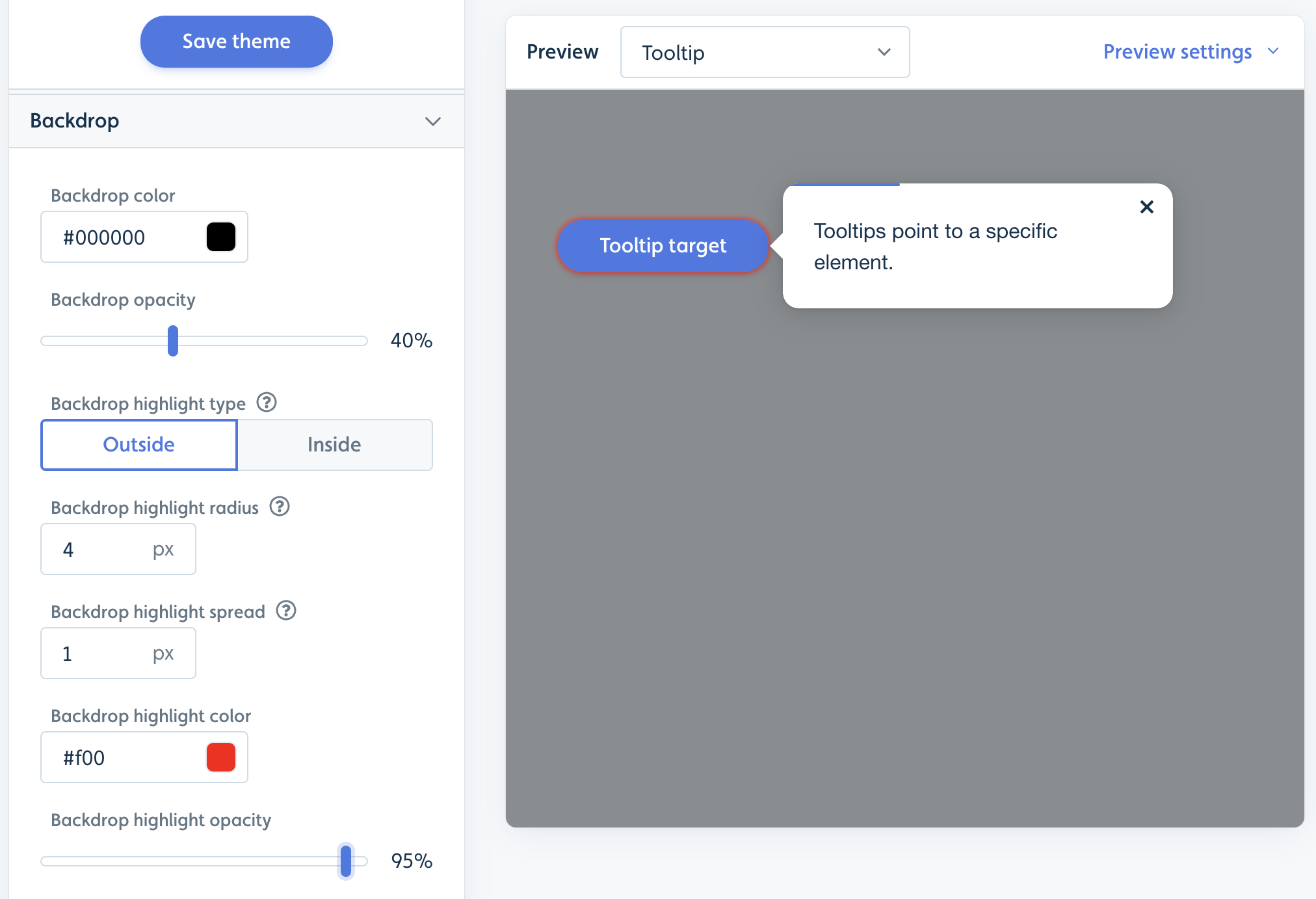This screenshot has height=899, width=1316.
Task: Expand Preview settings
Action: tap(1191, 51)
